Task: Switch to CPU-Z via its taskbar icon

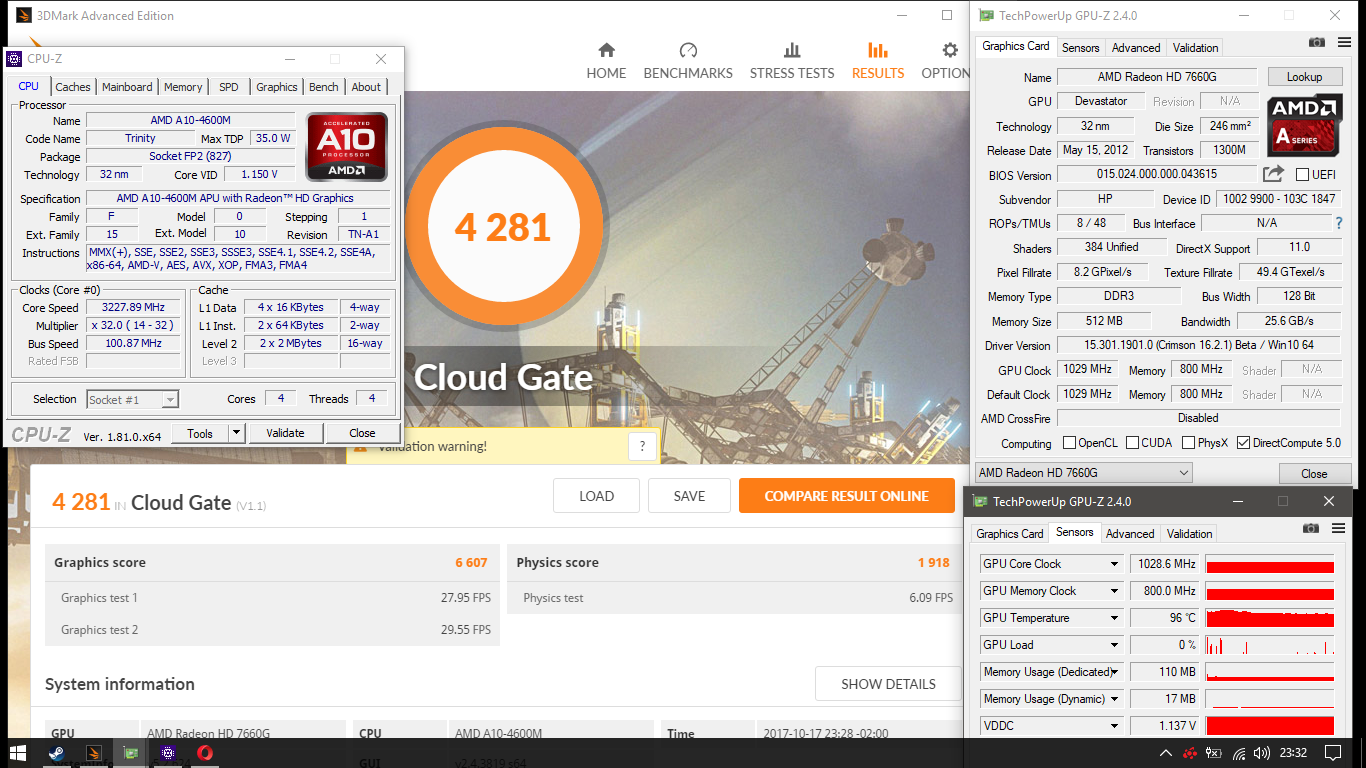Action: tap(168, 753)
